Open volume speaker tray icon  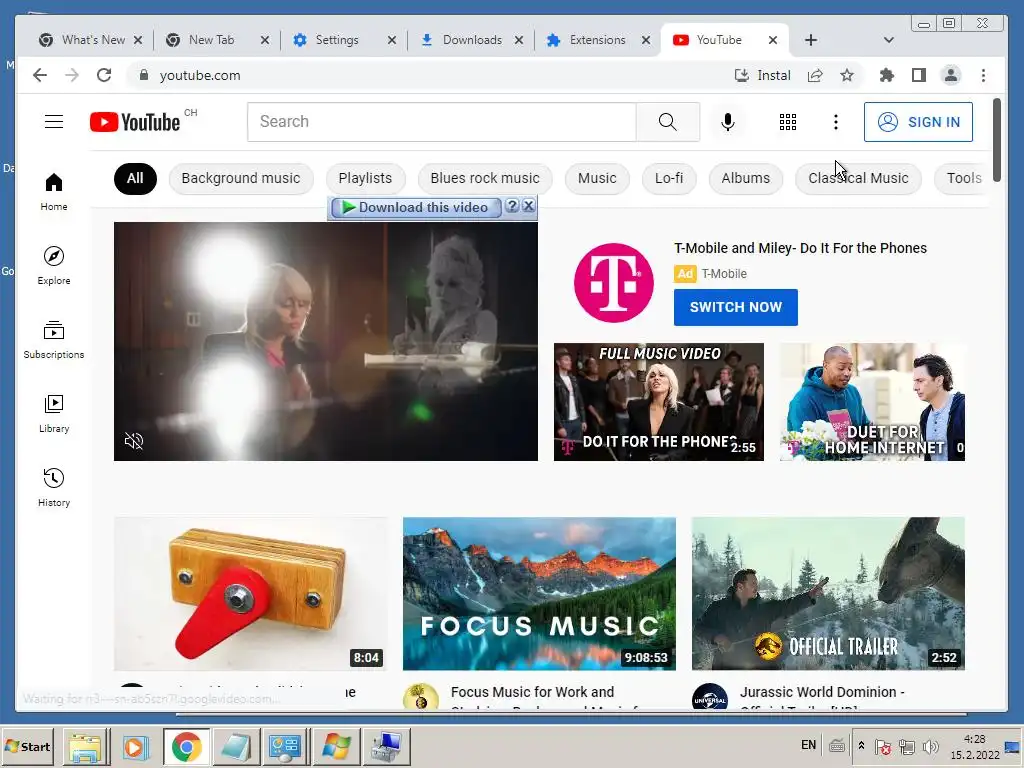tap(931, 746)
